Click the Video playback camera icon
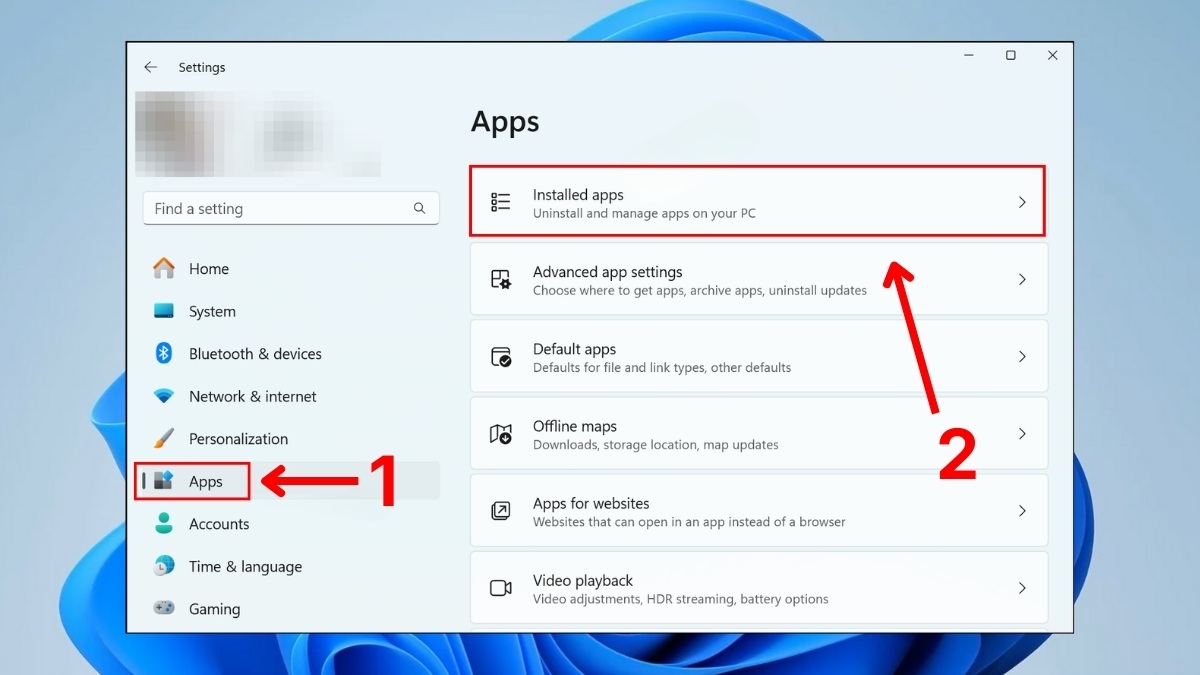The width and height of the screenshot is (1200, 675). 500,588
